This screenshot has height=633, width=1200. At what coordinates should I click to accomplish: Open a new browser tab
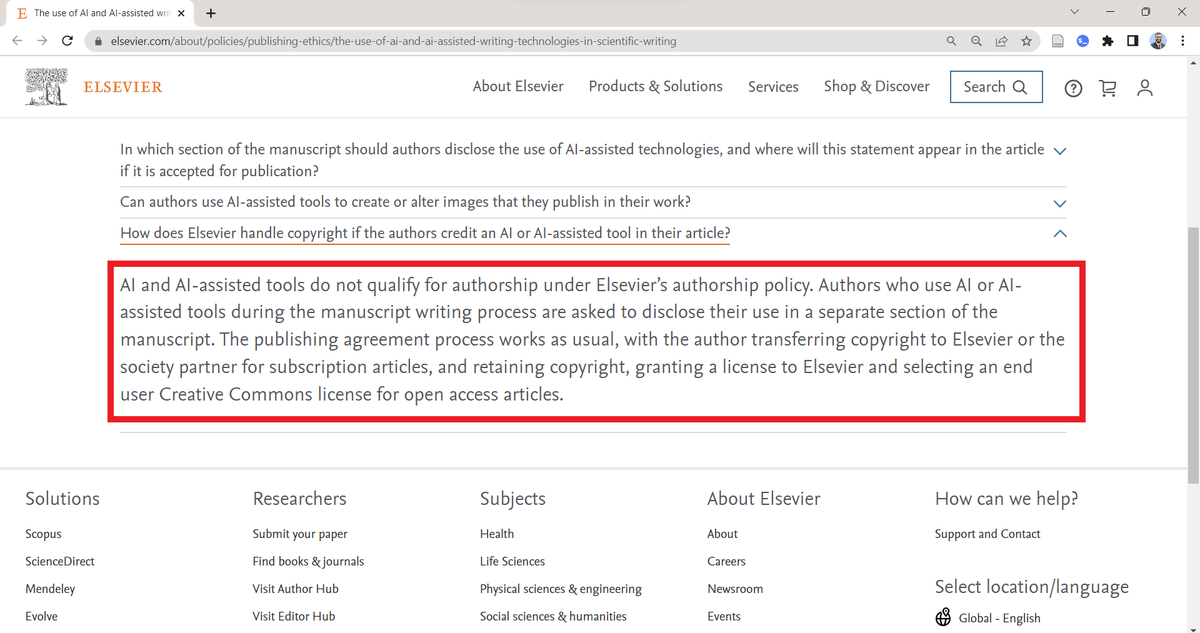211,13
